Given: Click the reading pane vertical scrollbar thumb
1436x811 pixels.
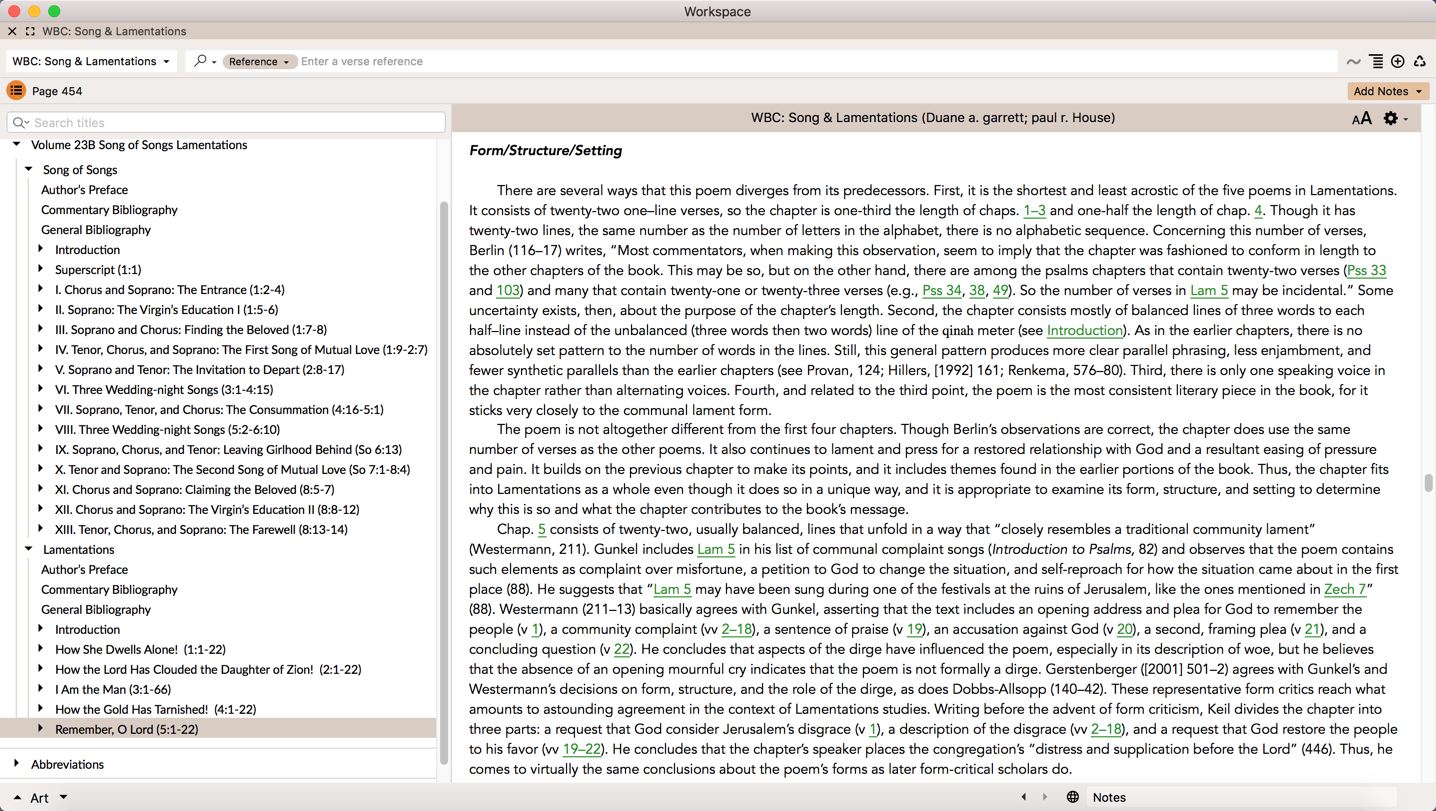Looking at the screenshot, I should coord(1428,482).
